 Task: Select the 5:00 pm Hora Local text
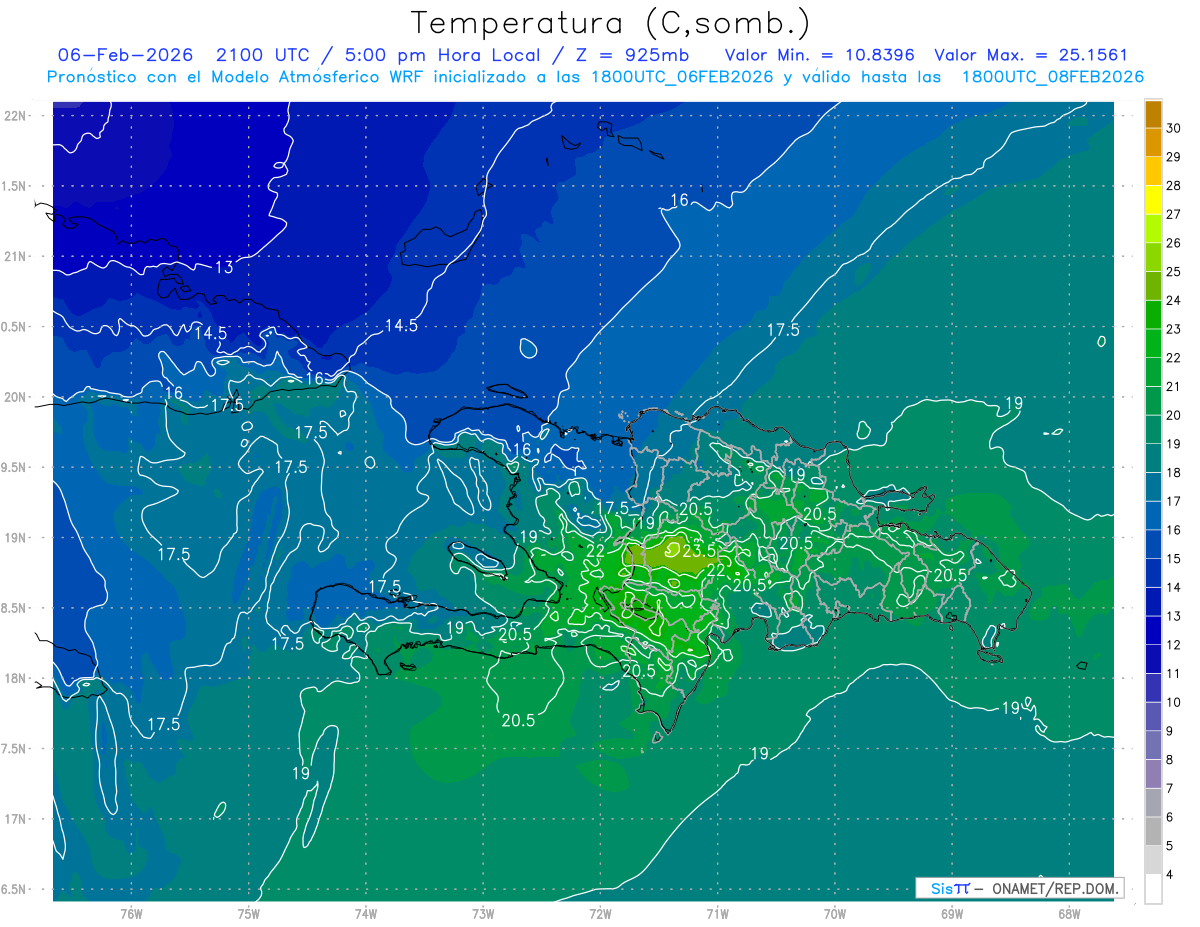(443, 55)
